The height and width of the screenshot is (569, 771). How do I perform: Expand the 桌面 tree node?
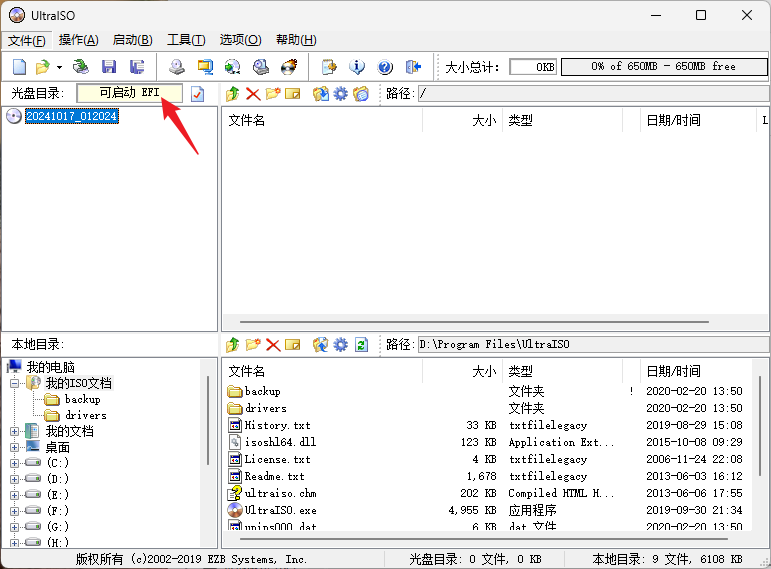click(x=14, y=448)
